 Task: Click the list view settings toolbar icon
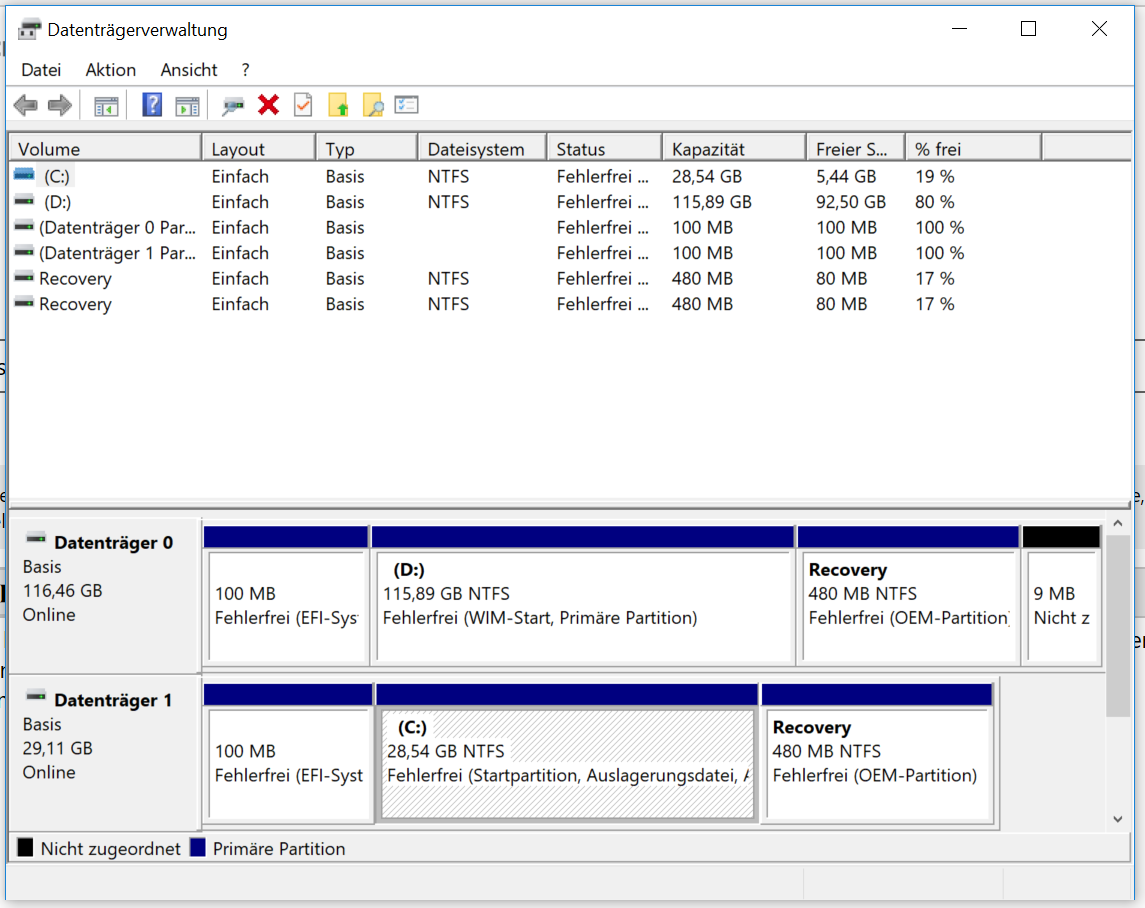point(406,105)
